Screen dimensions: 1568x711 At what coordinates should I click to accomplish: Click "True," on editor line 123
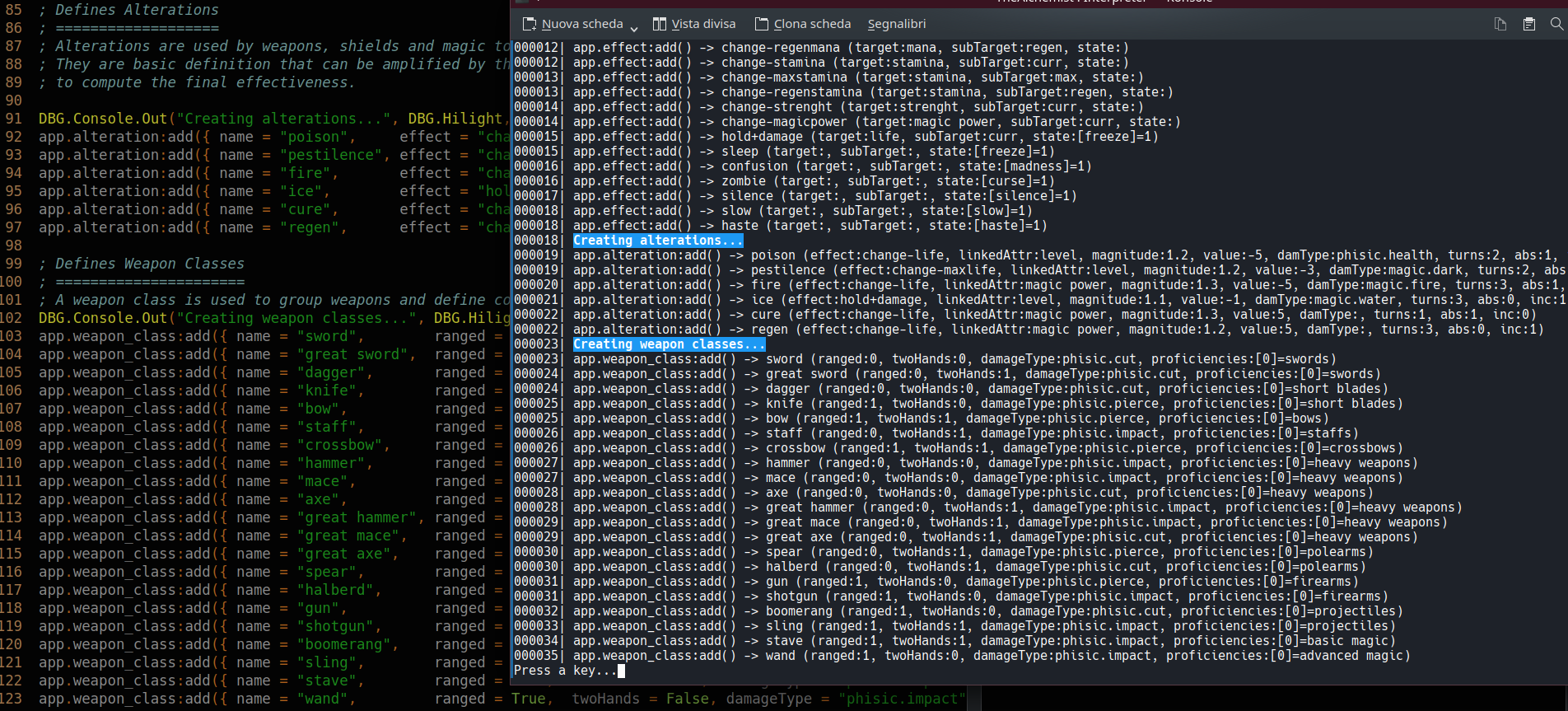(533, 699)
